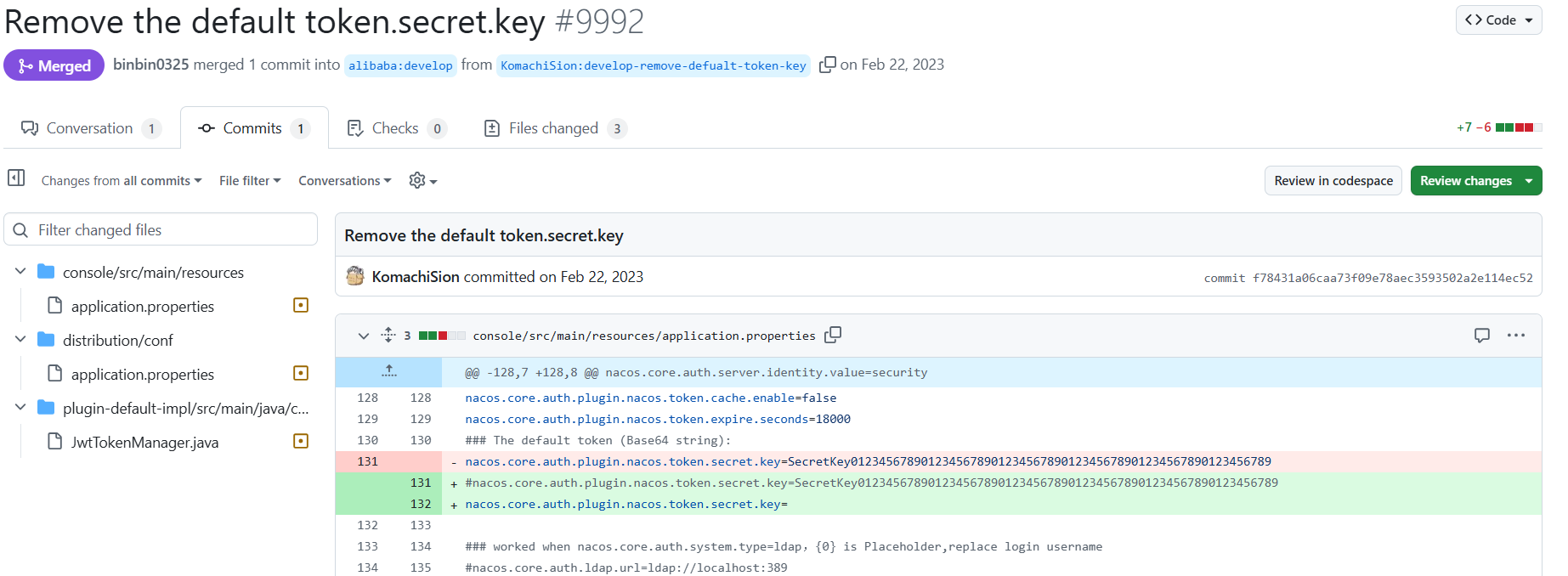Expand hidden lines above line 128
Viewport: 1568px width, 576px height.
(x=388, y=371)
